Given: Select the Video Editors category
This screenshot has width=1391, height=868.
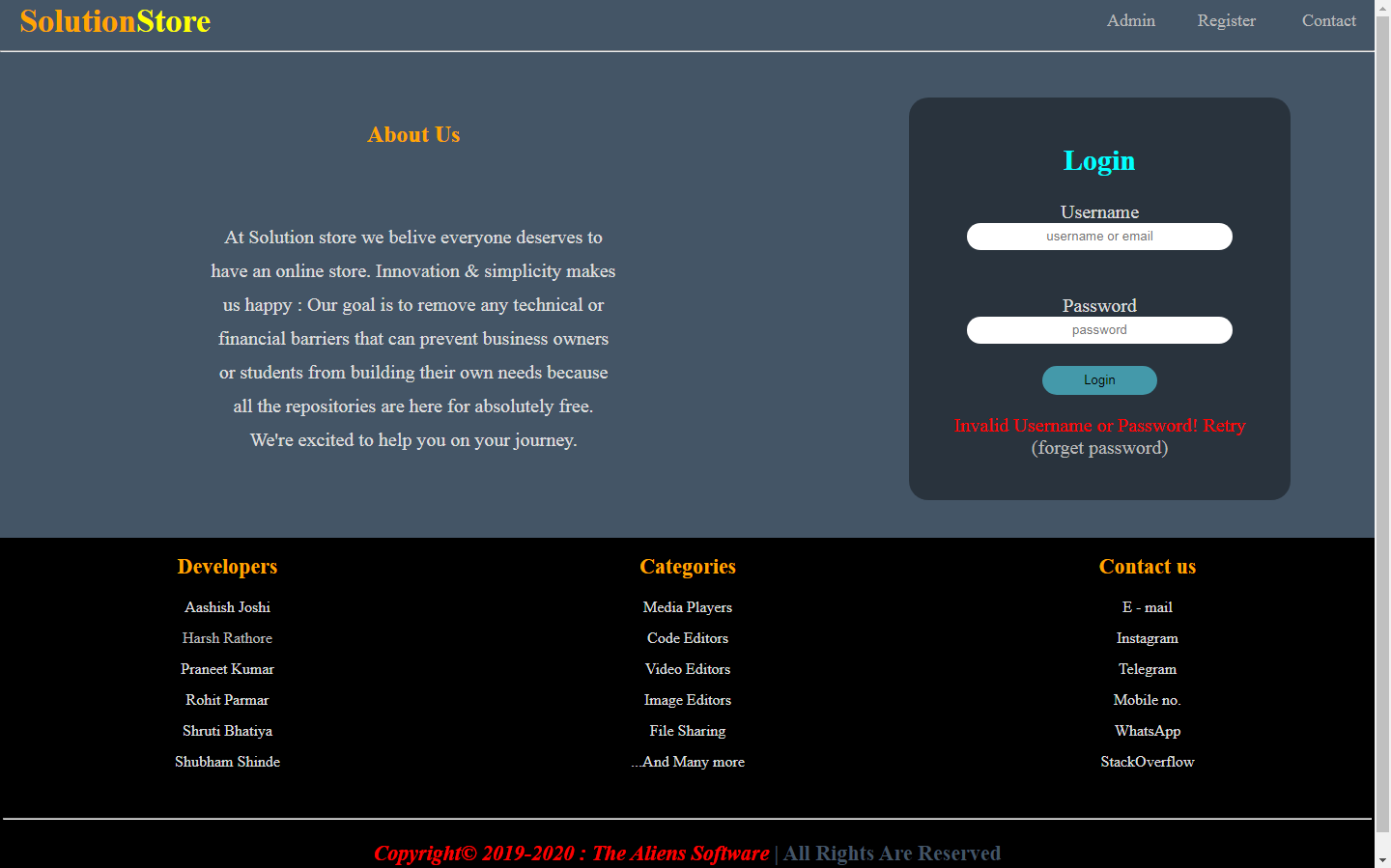Looking at the screenshot, I should [687, 669].
